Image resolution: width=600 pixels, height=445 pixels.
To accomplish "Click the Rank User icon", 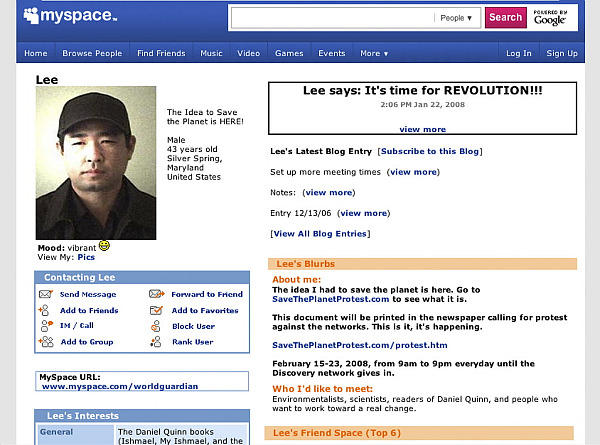I will (157, 342).
